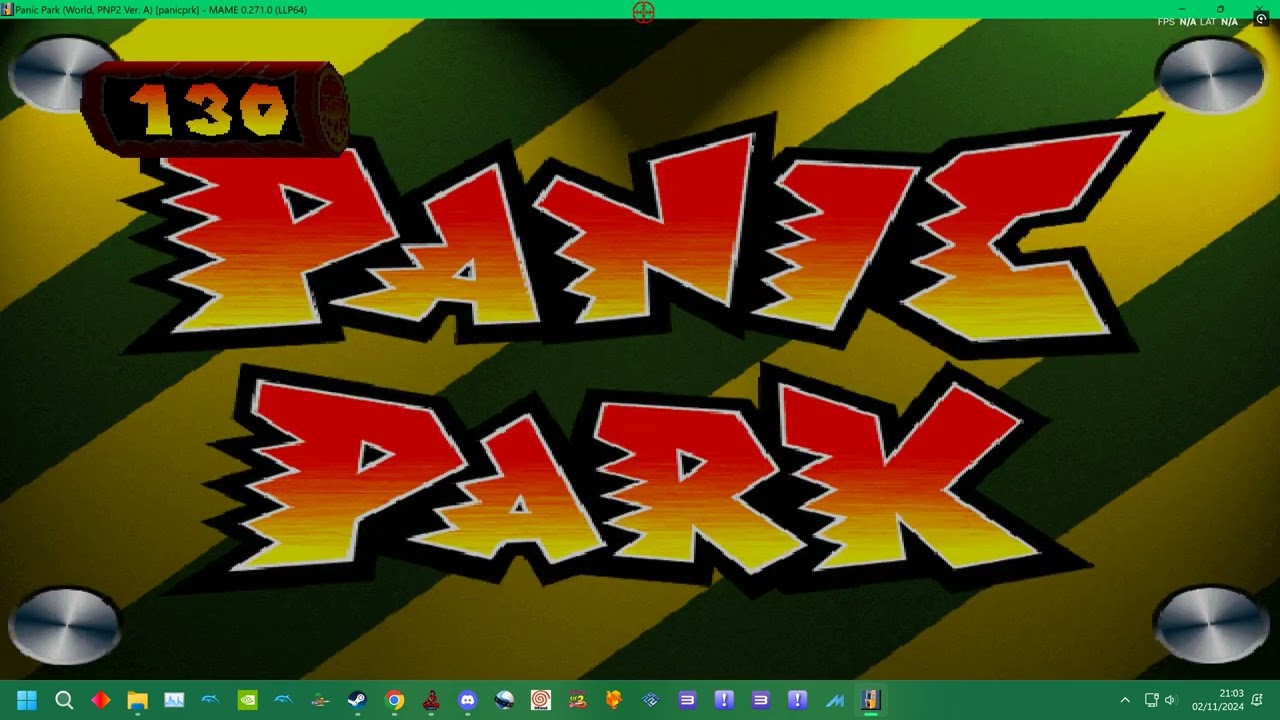
Task: Open the red swirl emulator taskbar icon
Action: coord(541,700)
